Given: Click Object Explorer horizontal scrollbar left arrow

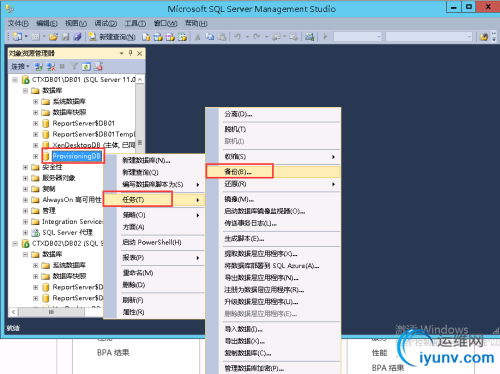Looking at the screenshot, I should 13,312.
